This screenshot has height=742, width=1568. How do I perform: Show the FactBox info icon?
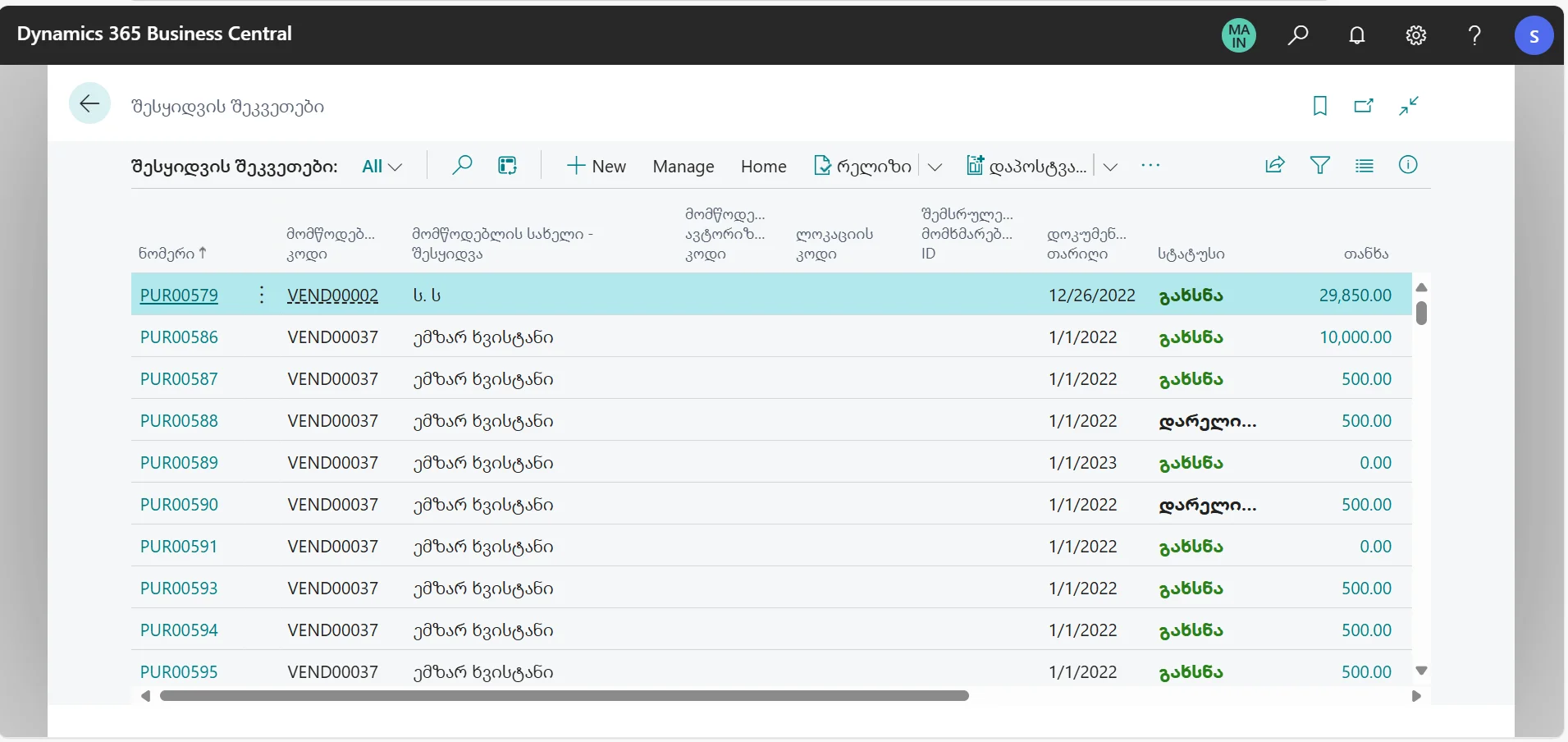pyautogui.click(x=1408, y=166)
